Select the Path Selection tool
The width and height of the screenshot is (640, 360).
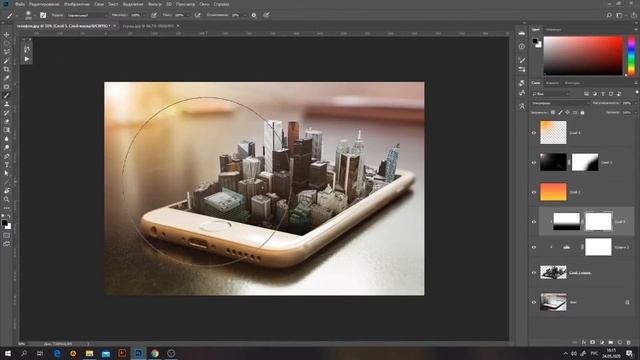click(7, 173)
